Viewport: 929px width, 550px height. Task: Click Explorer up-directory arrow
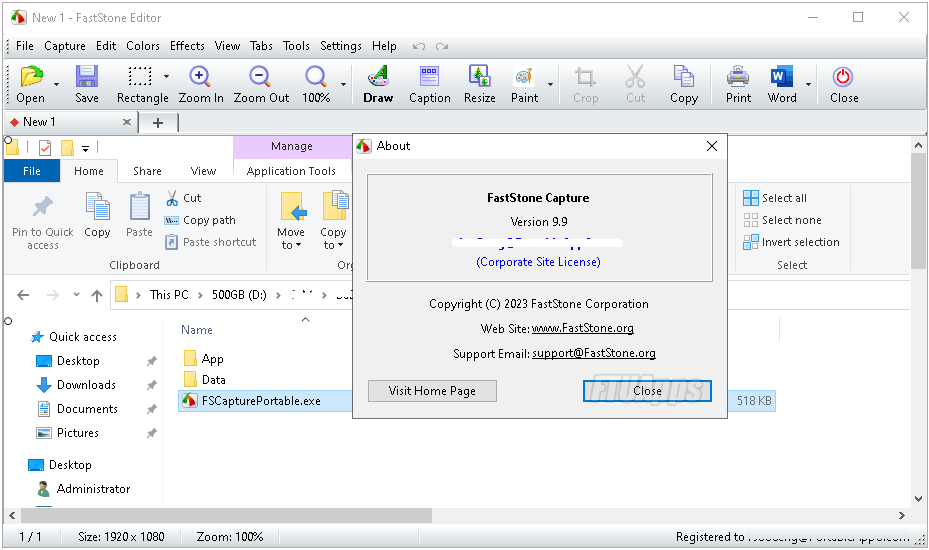tap(97, 295)
